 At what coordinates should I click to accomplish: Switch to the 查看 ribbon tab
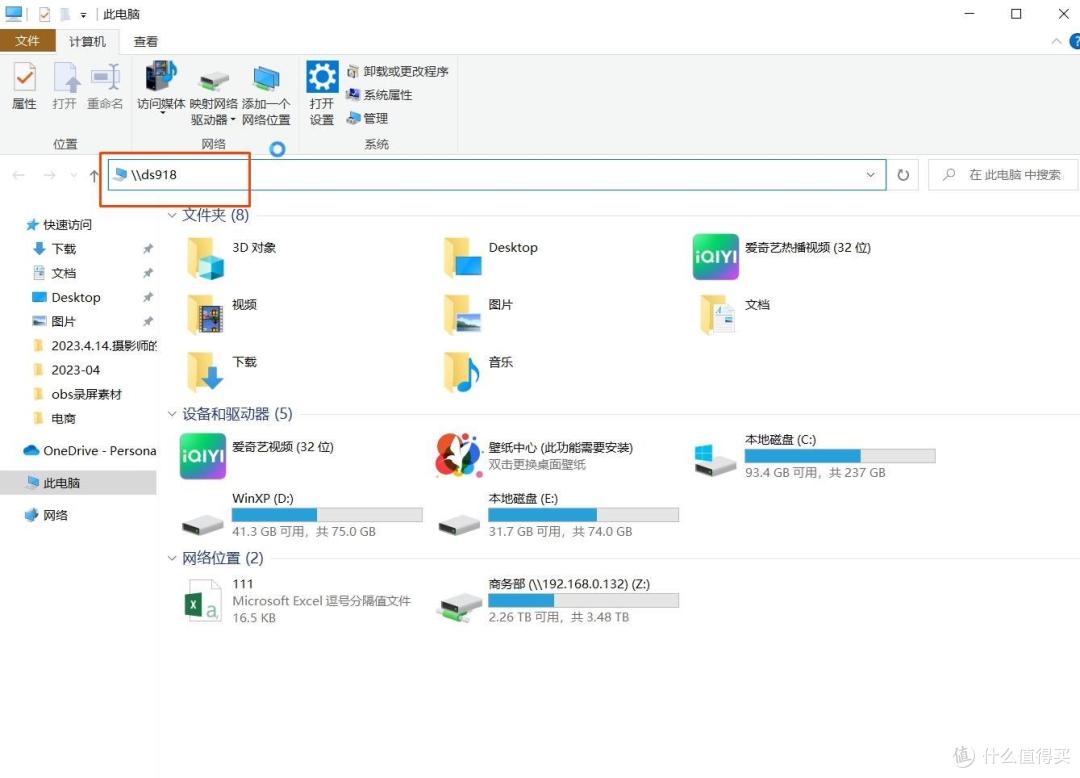(x=145, y=41)
